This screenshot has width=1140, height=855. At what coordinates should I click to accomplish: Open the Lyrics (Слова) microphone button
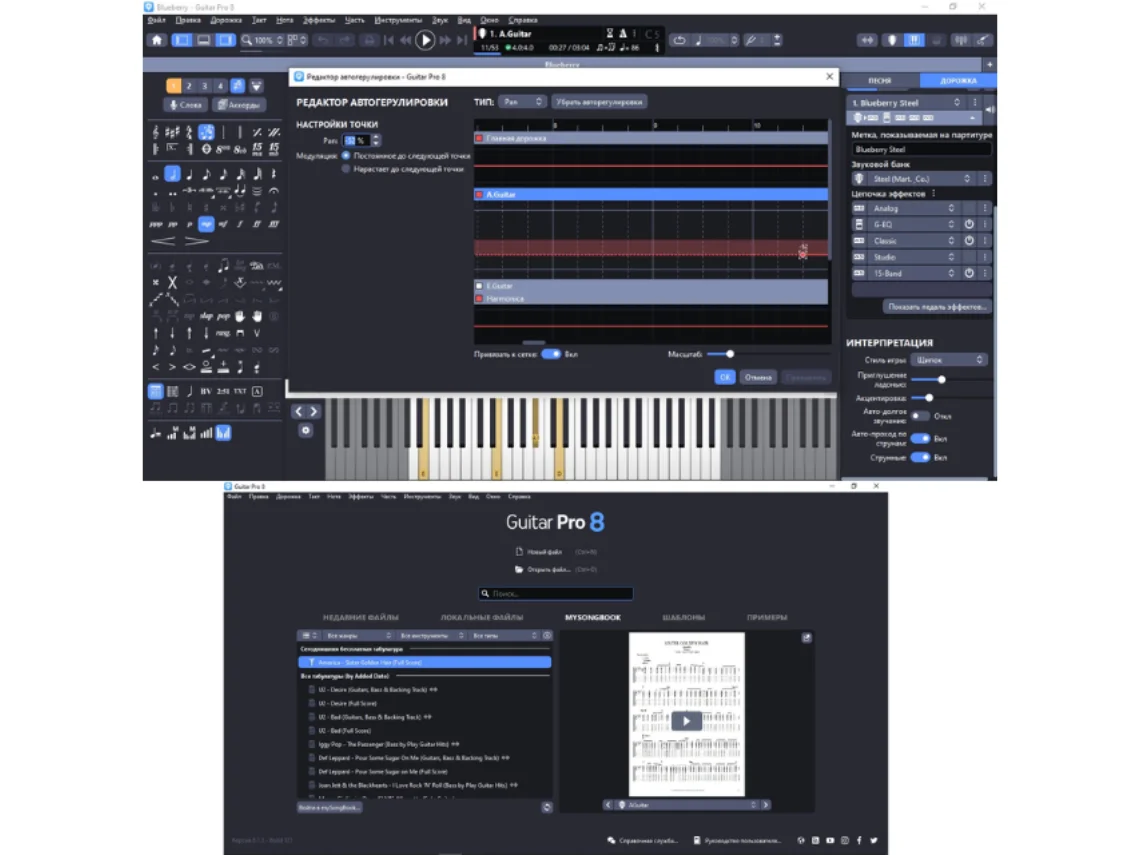pos(185,105)
